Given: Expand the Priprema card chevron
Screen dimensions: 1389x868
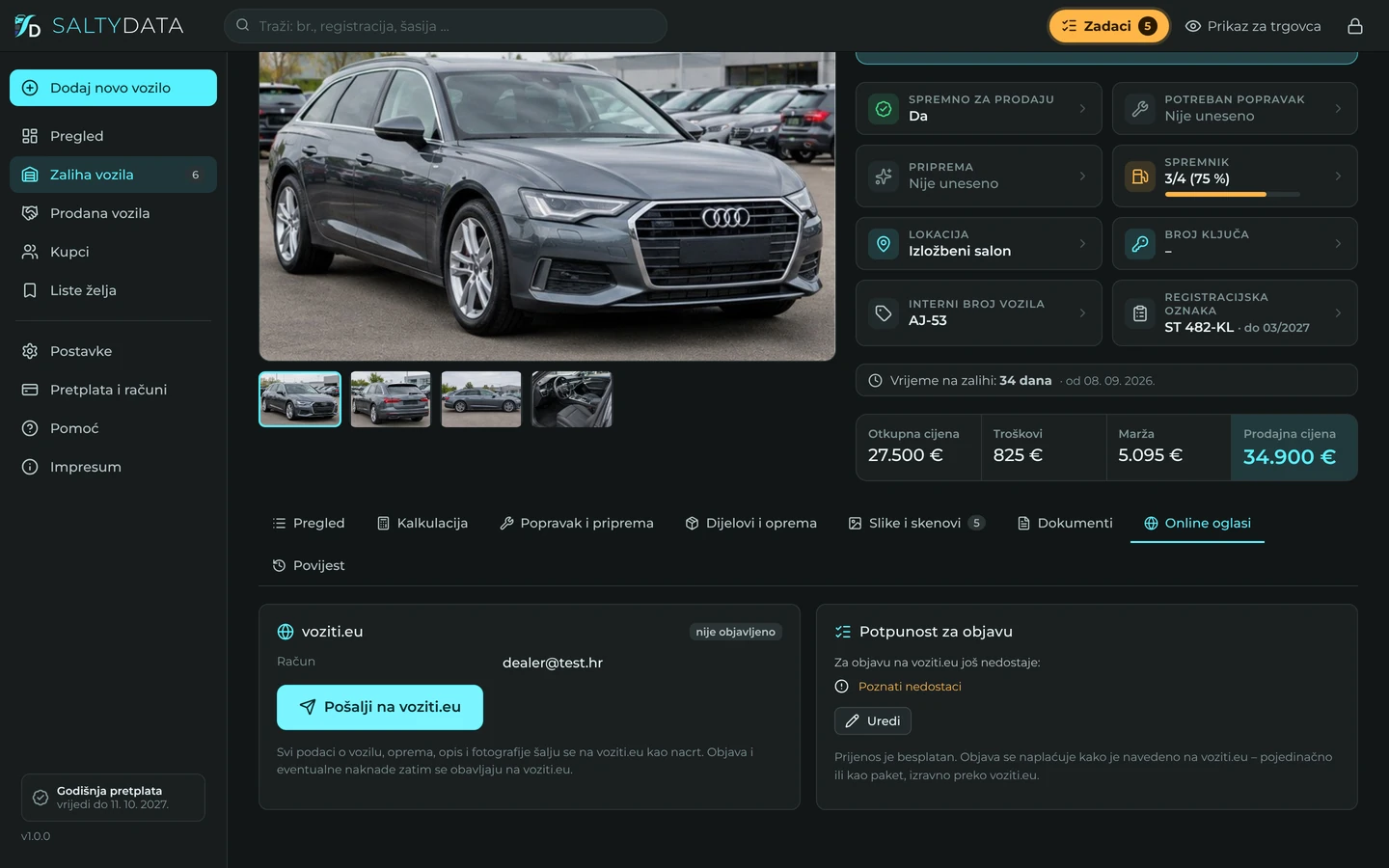Looking at the screenshot, I should [1082, 176].
